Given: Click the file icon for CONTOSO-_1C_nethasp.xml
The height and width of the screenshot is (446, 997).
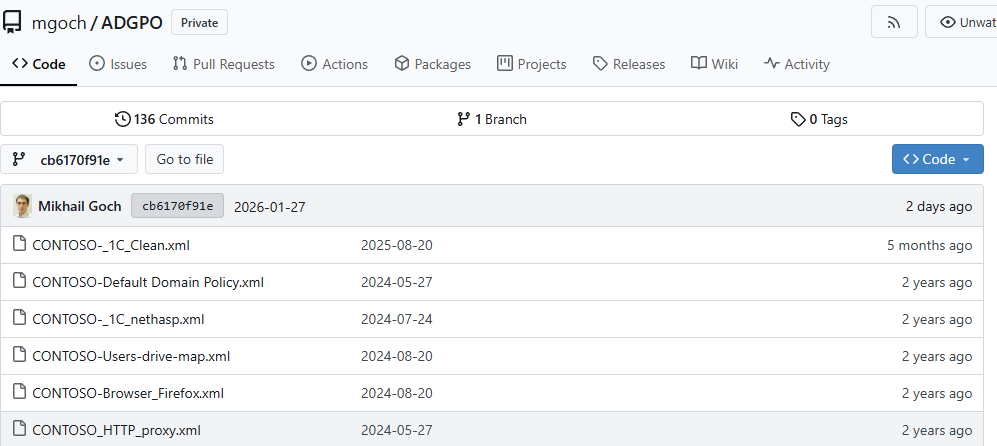Looking at the screenshot, I should click(x=20, y=319).
